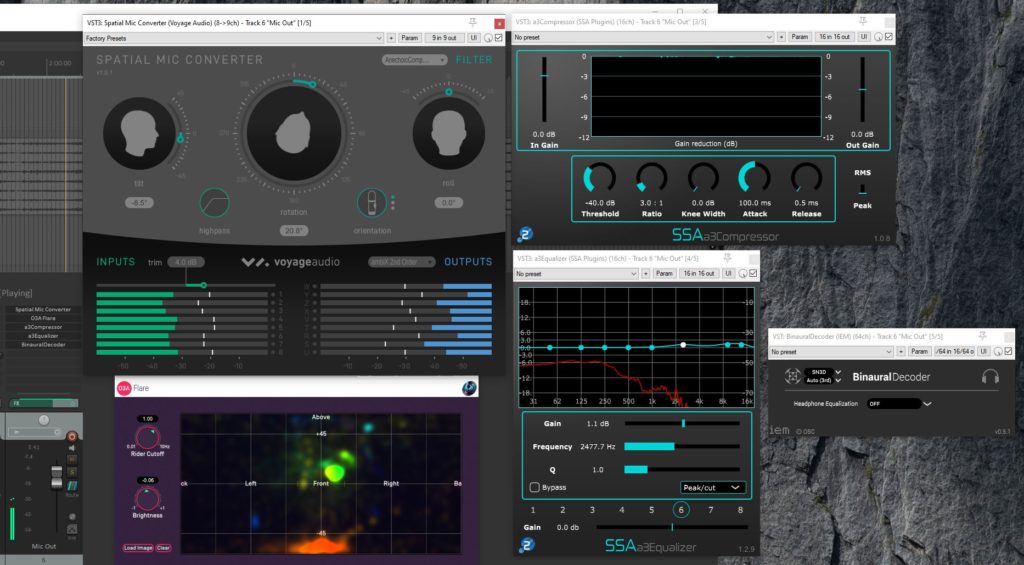
Task: Click the a3Compressor Threshold knob
Action: click(600, 178)
